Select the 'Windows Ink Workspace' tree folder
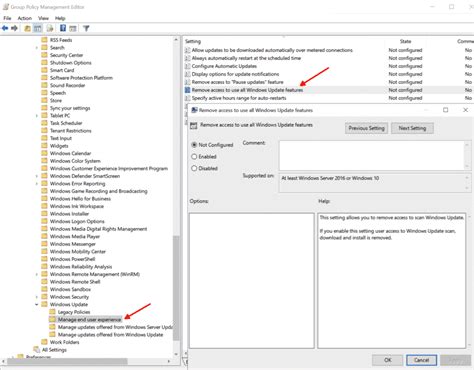 click(x=77, y=206)
